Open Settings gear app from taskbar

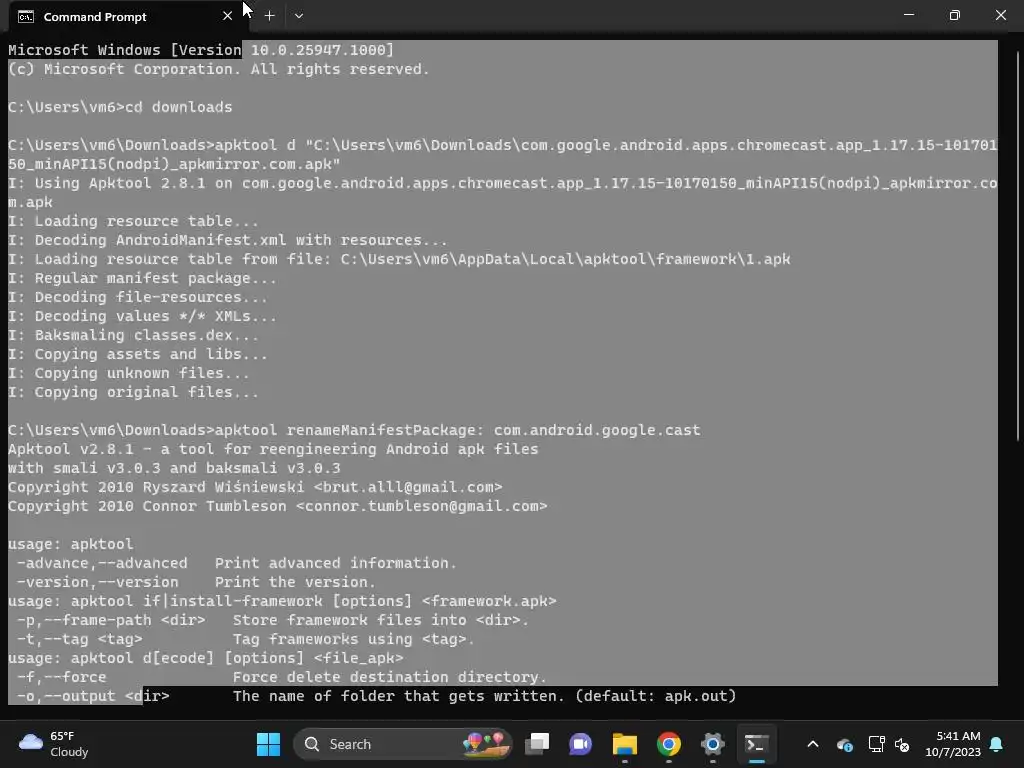pos(712,744)
